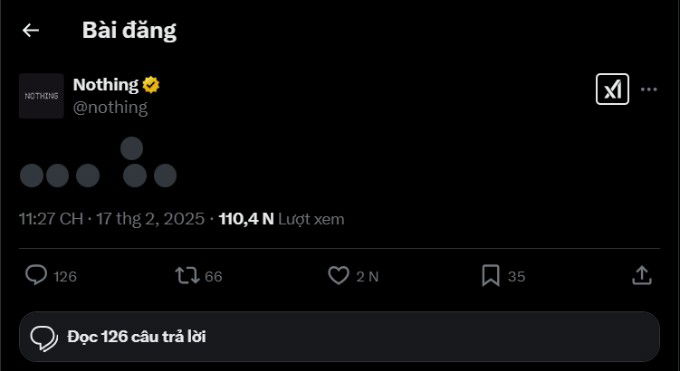Click the reply speech bubble icon
Image resolution: width=680 pixels, height=371 pixels.
(36, 275)
